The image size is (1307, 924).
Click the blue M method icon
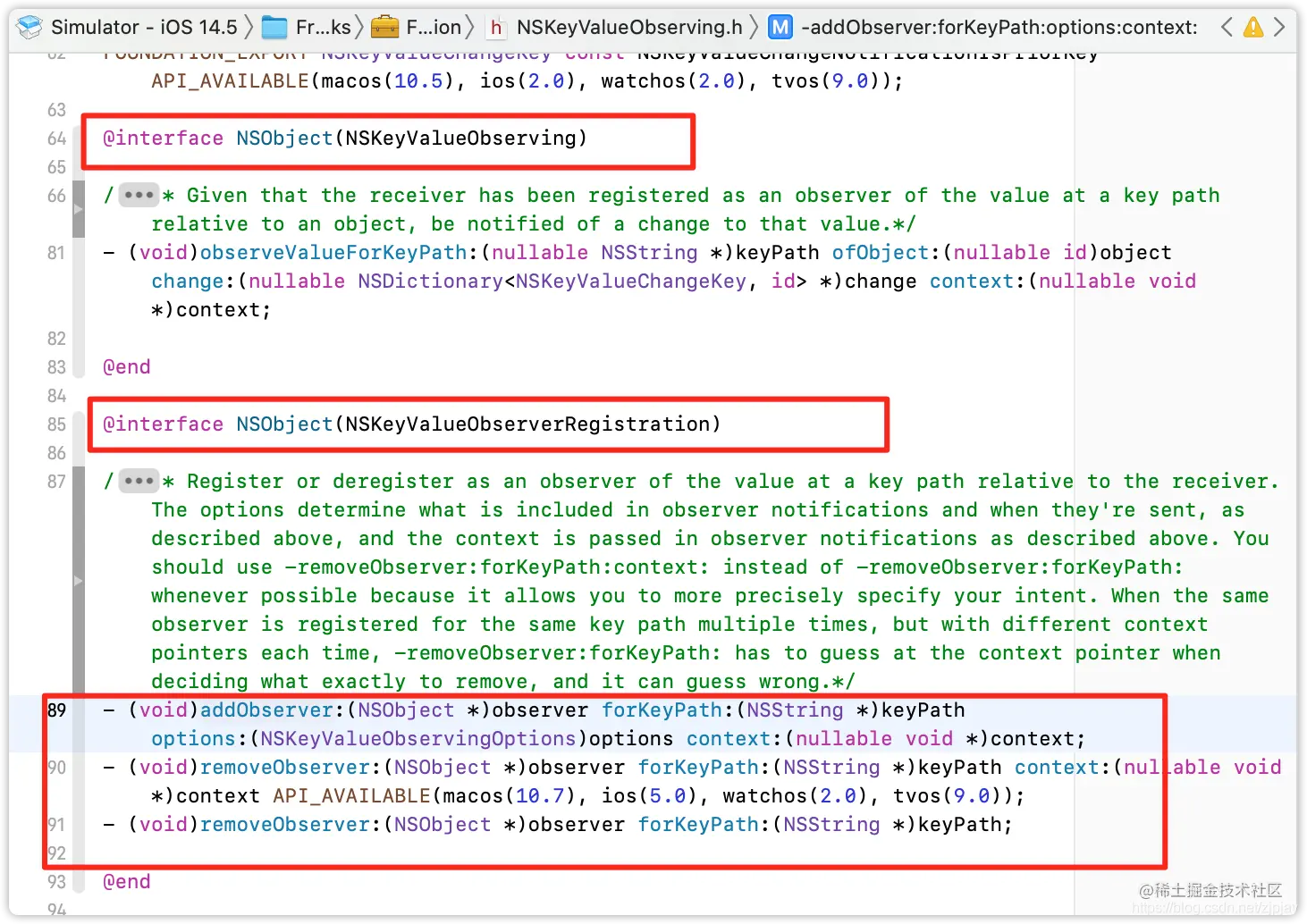[780, 28]
